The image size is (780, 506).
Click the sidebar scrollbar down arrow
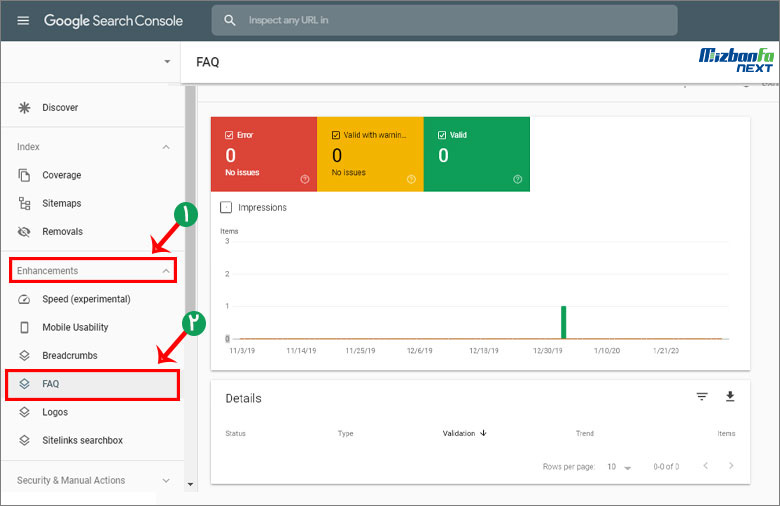[190, 484]
